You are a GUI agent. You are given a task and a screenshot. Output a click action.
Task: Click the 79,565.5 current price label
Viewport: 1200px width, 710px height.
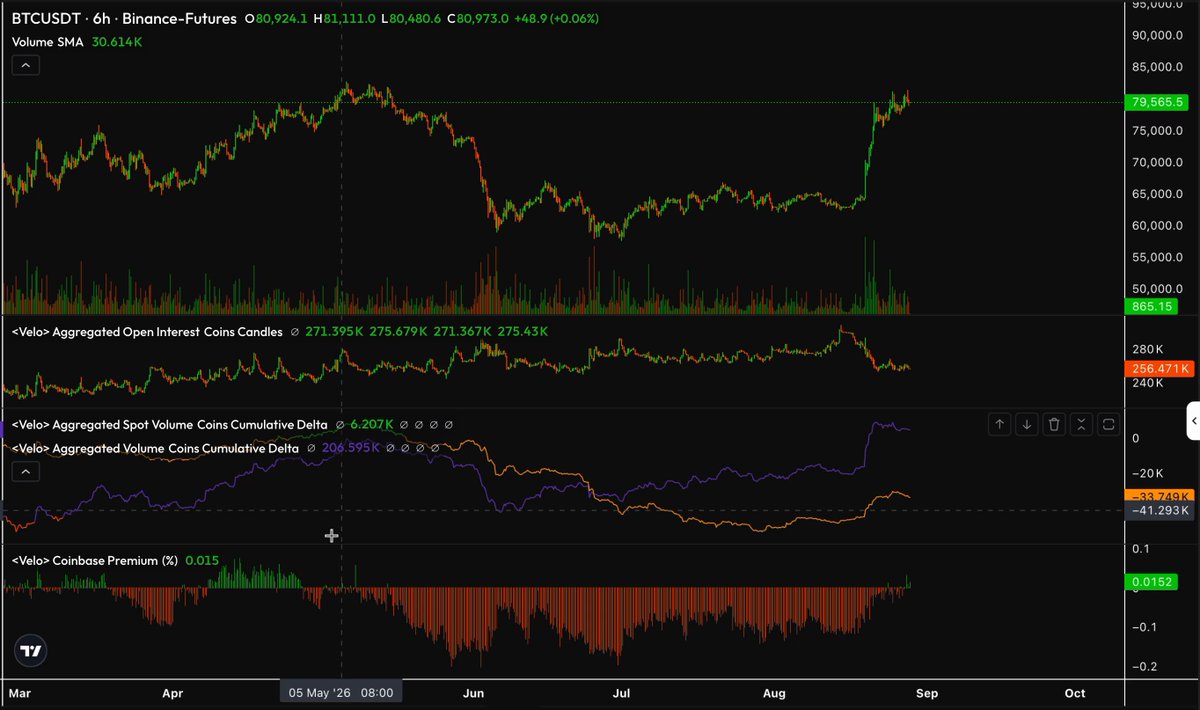click(x=1158, y=102)
